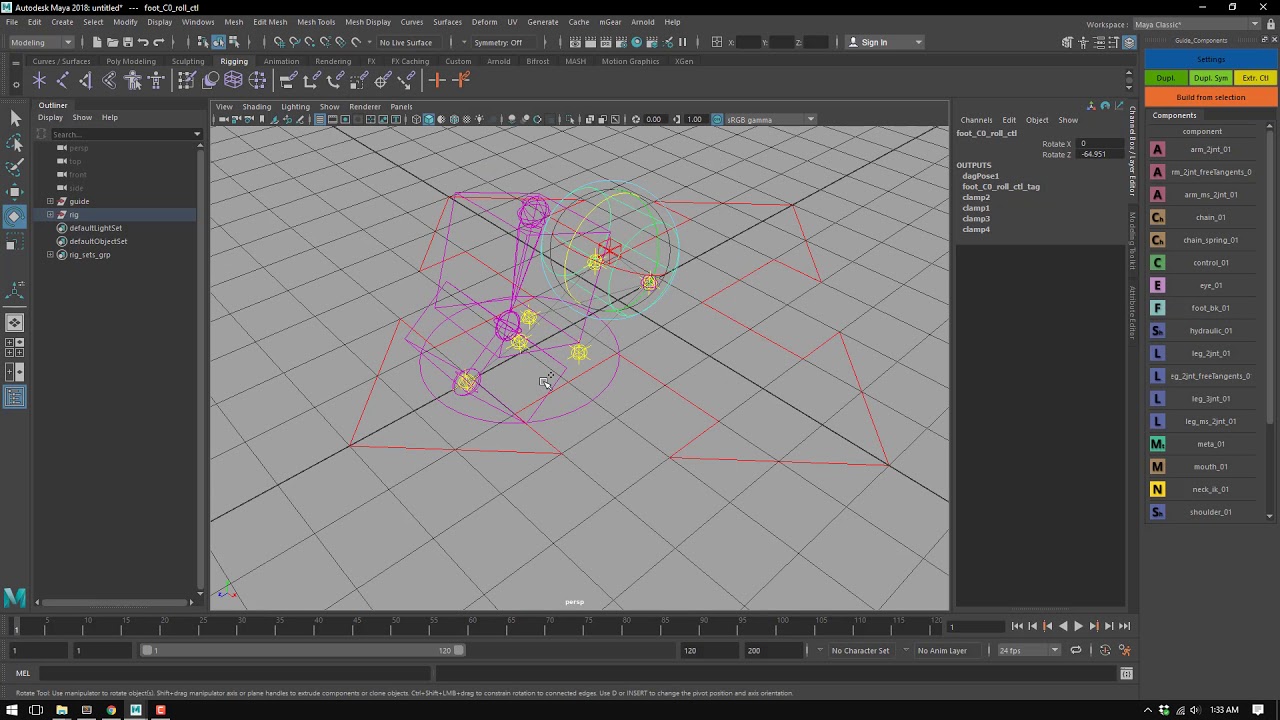Click the Windows Start button

[12, 710]
